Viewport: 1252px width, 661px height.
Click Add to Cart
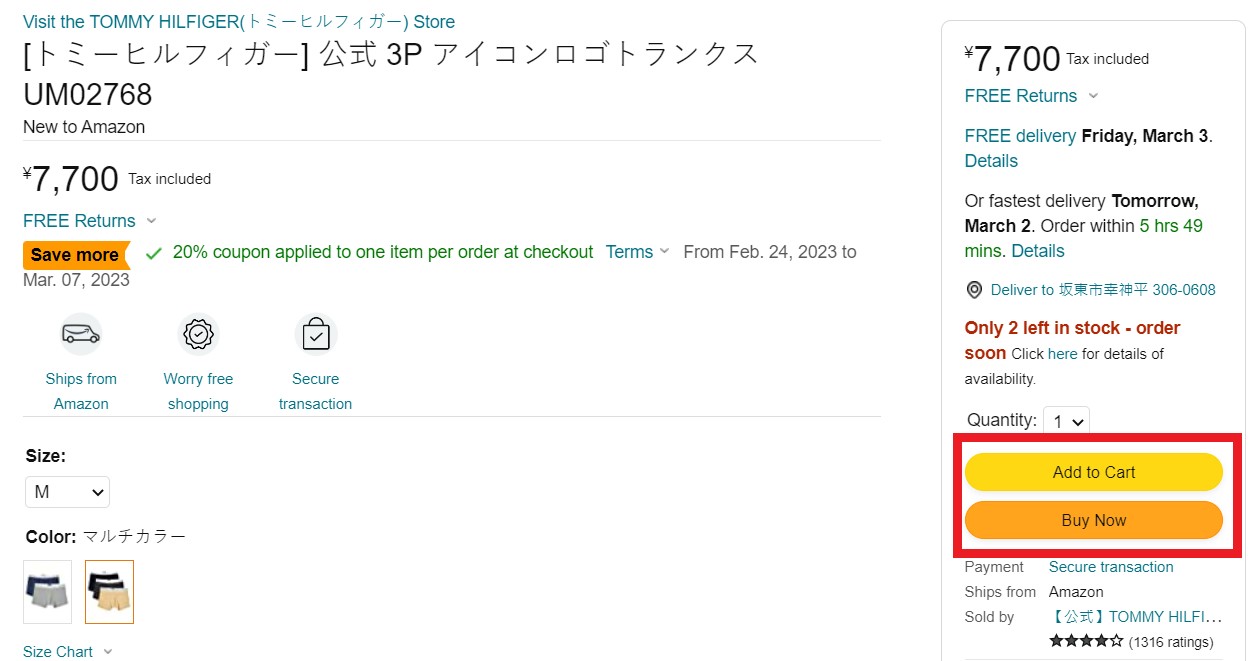pos(1093,472)
